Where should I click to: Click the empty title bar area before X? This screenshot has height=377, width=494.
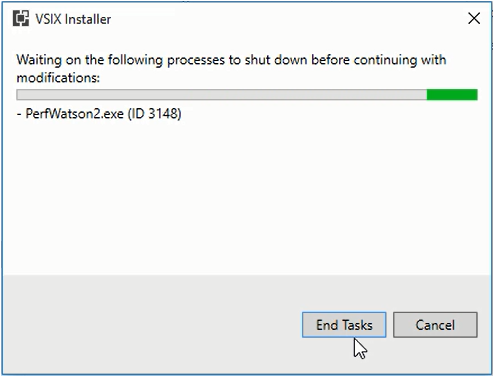287,19
